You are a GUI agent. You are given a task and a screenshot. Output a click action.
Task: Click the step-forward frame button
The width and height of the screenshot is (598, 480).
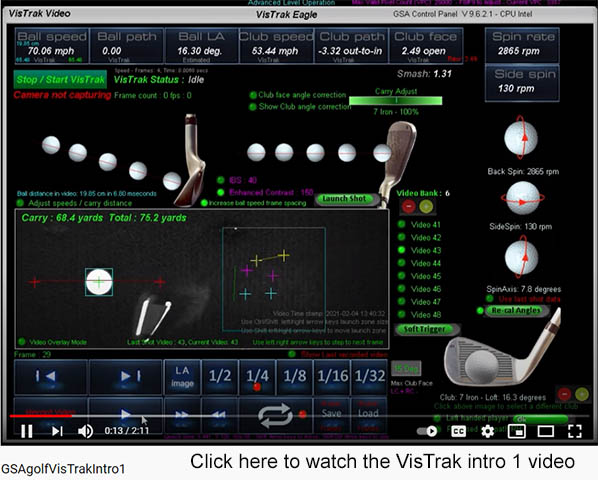pos(125,377)
